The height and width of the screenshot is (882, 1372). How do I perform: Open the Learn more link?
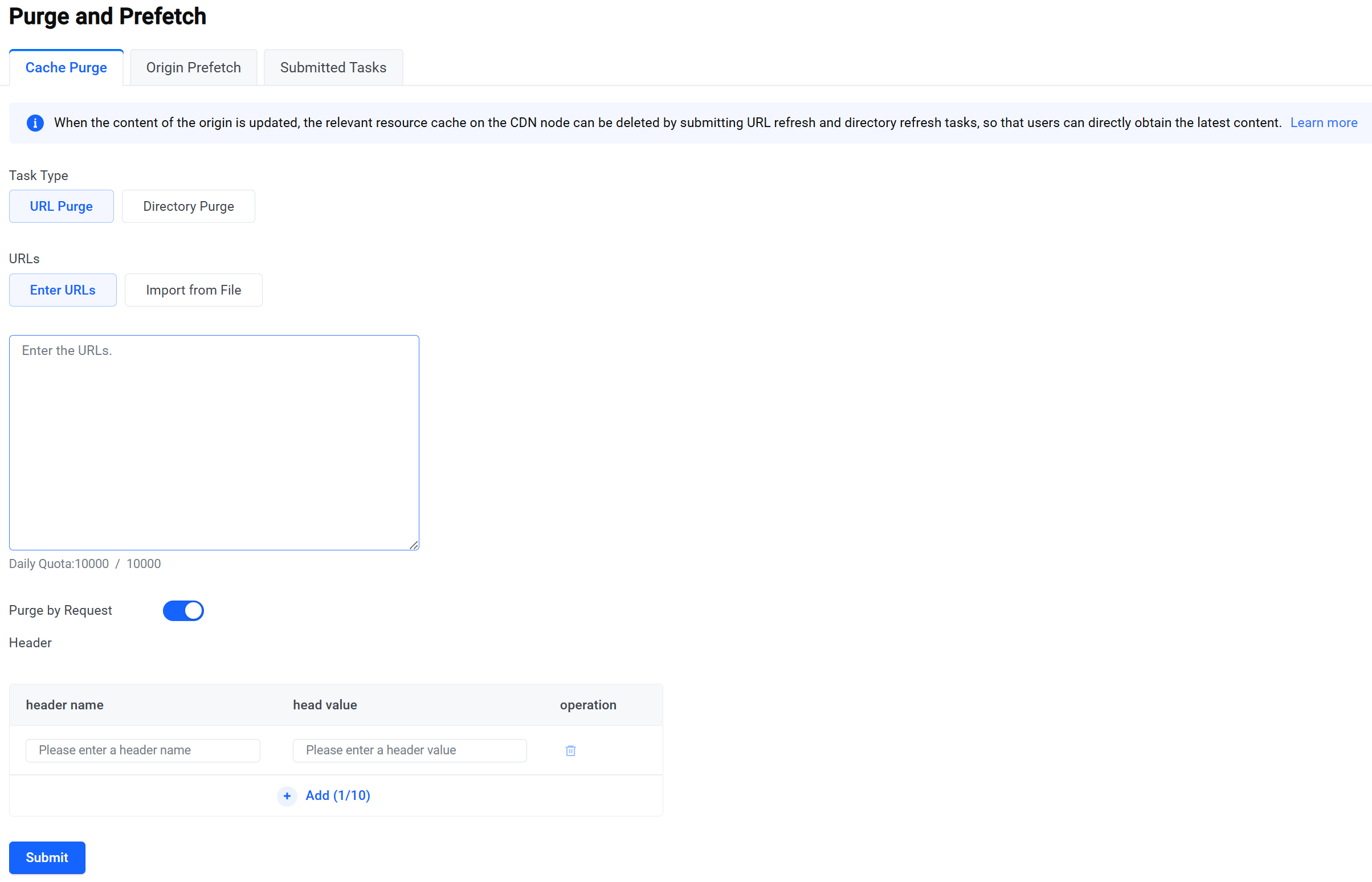click(x=1324, y=122)
